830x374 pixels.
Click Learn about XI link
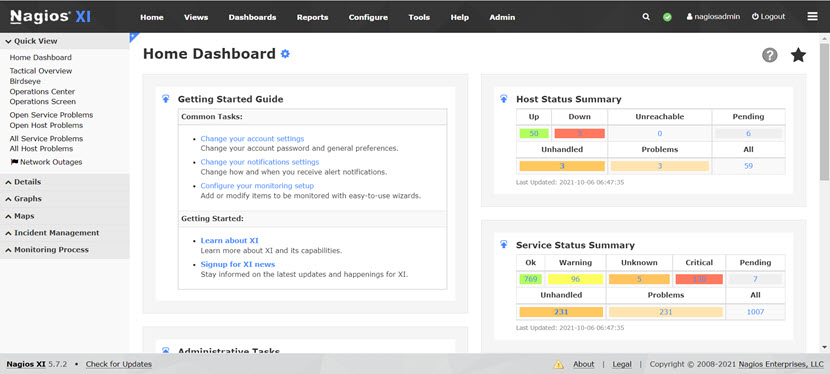pos(230,241)
